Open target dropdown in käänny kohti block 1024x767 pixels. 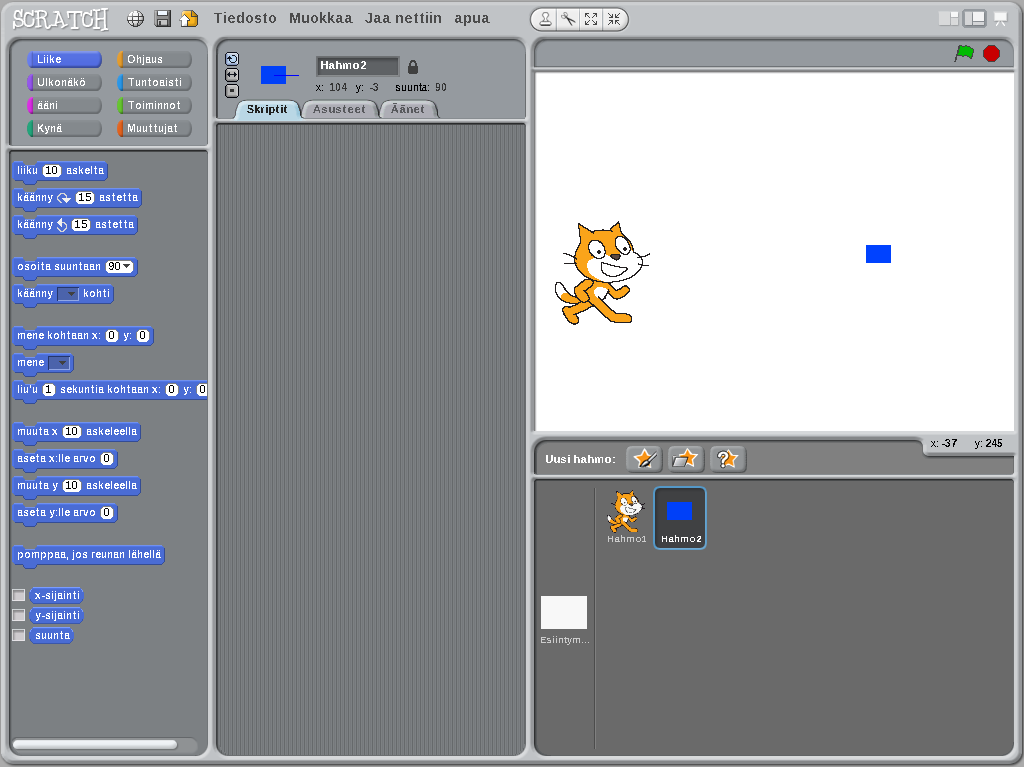point(68,294)
